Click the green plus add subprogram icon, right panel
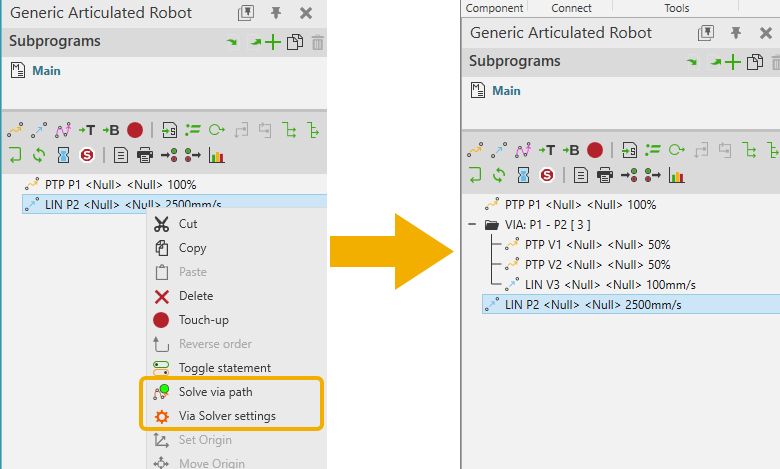This screenshot has height=469, width=780. [x=733, y=62]
